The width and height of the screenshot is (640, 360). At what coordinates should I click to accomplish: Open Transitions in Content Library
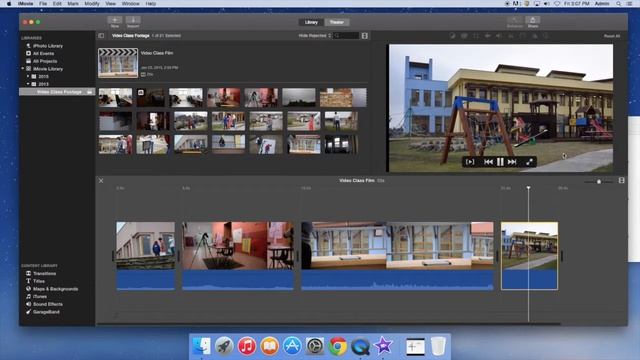44,273
